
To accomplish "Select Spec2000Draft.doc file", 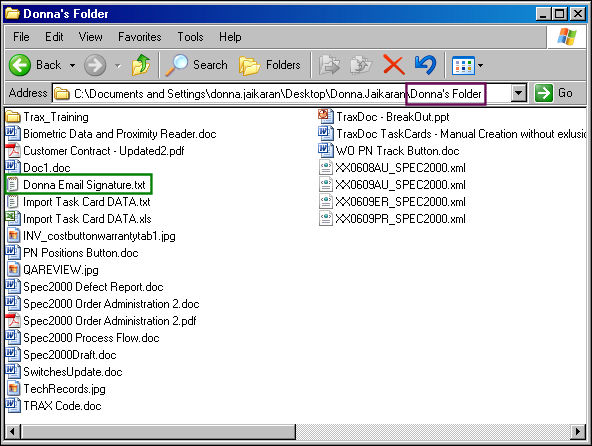I will (61, 355).
